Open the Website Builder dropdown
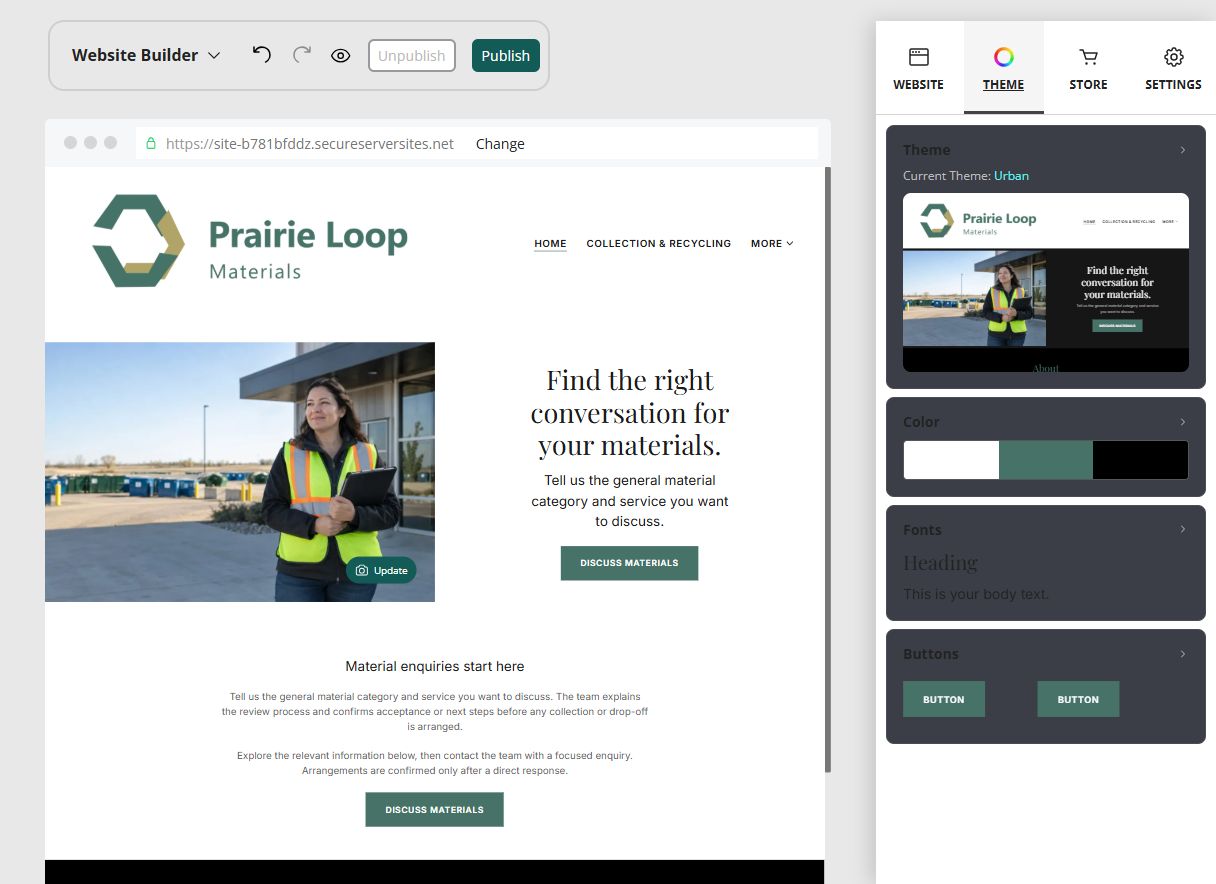The image size is (1216, 884). (146, 56)
